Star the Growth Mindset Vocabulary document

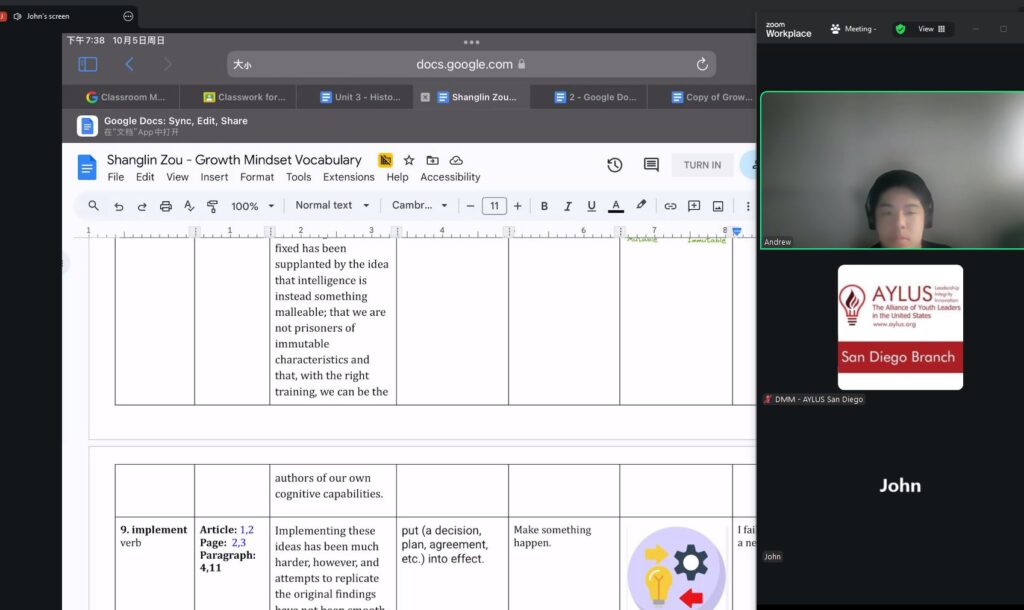[x=408, y=160]
